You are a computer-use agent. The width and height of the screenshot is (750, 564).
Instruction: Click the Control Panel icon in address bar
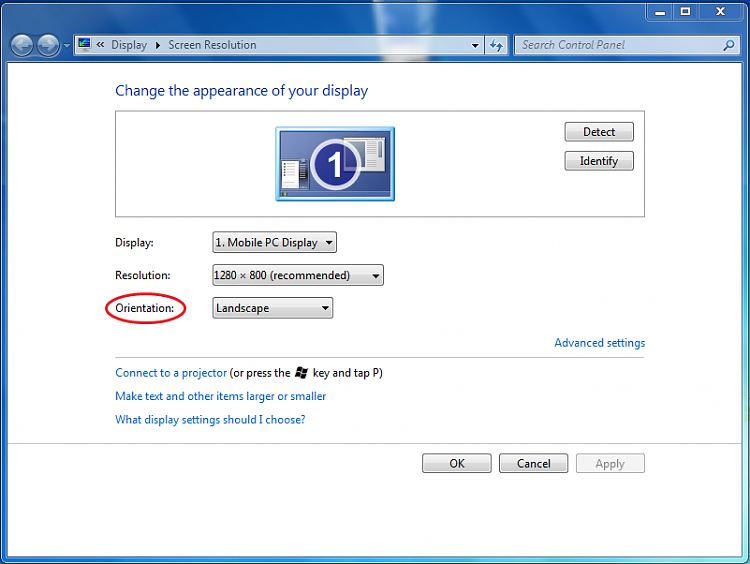(x=84, y=44)
